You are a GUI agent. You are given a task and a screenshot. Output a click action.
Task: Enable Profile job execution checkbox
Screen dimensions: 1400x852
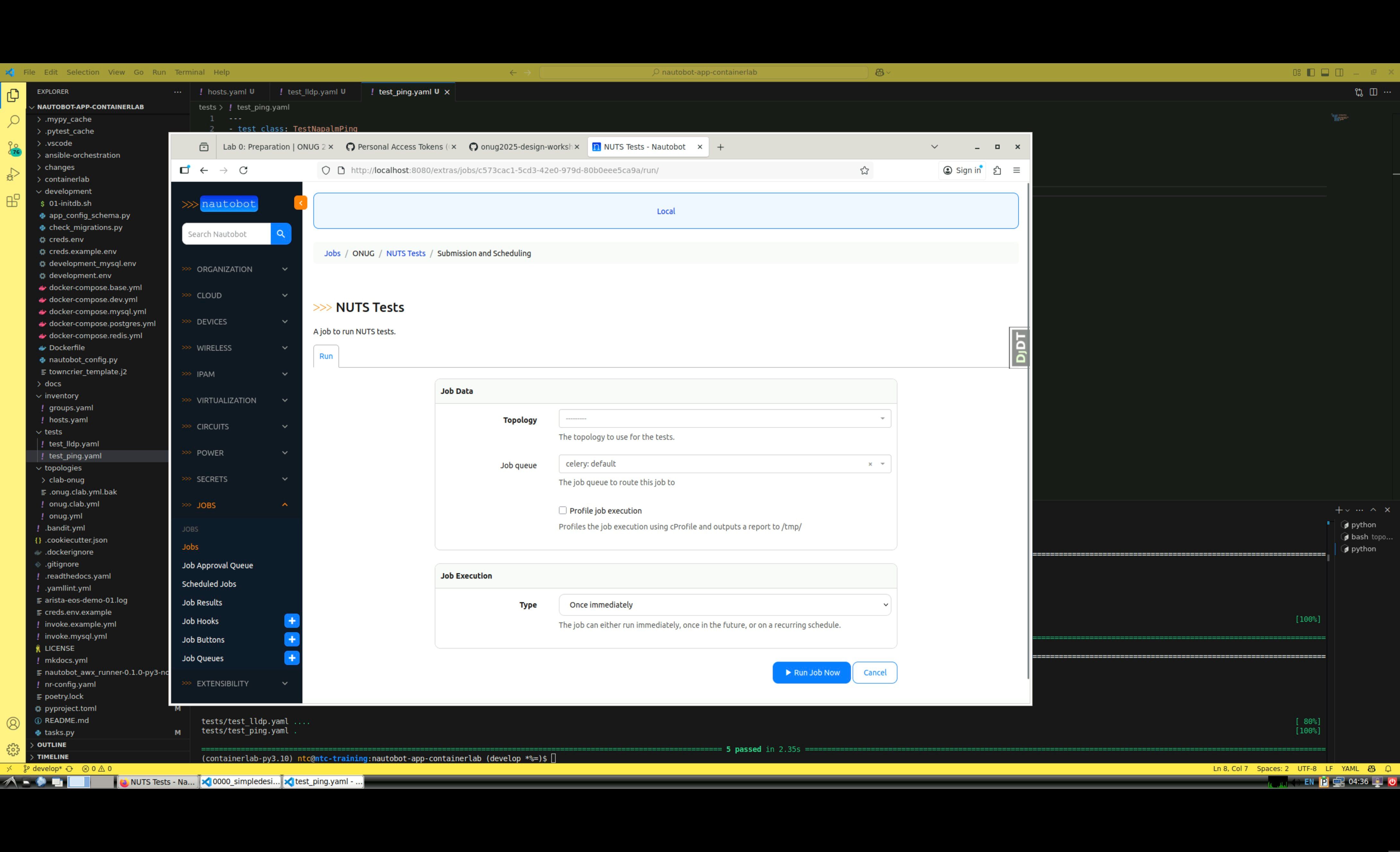pos(563,511)
